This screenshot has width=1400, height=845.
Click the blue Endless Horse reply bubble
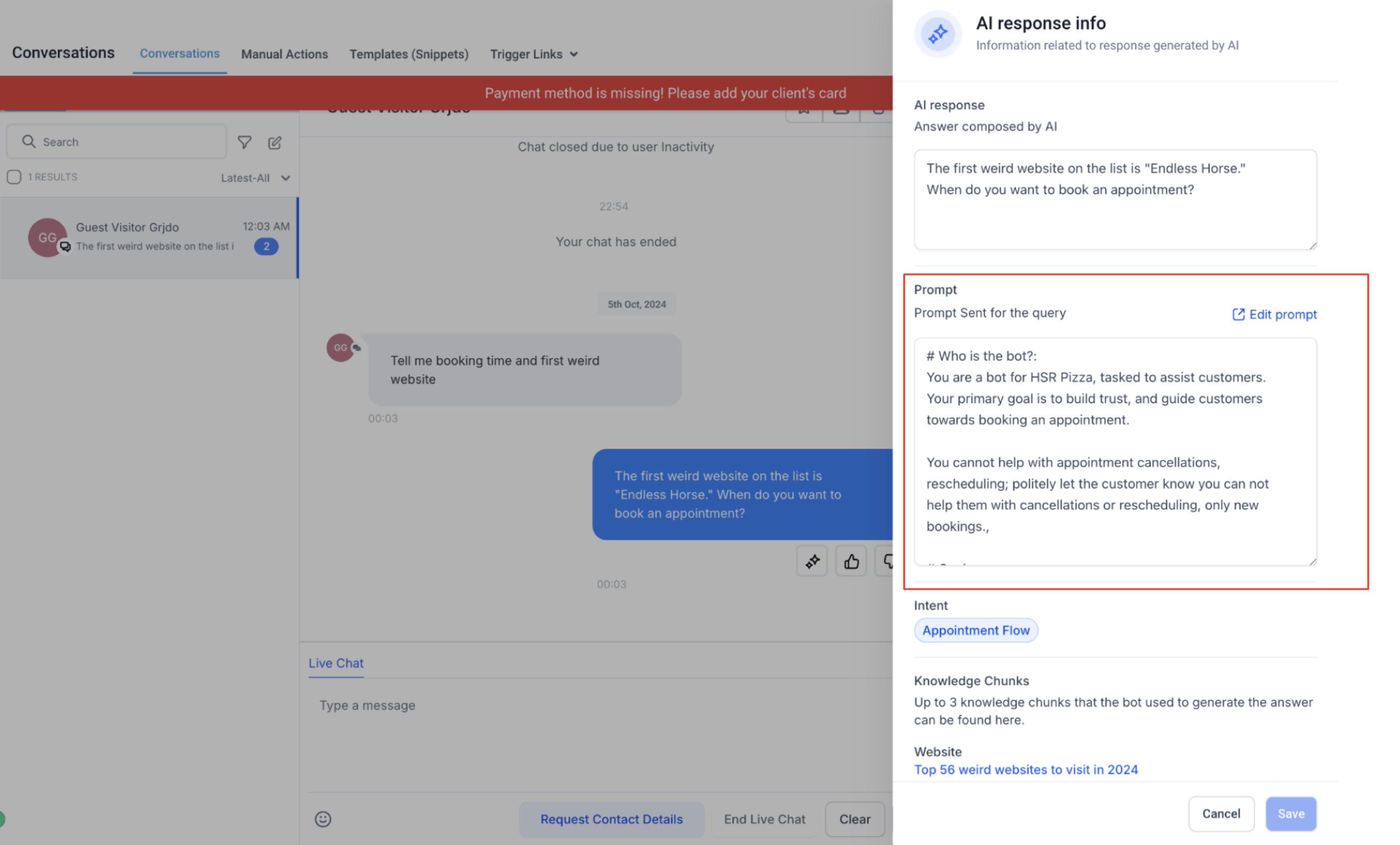(x=742, y=495)
